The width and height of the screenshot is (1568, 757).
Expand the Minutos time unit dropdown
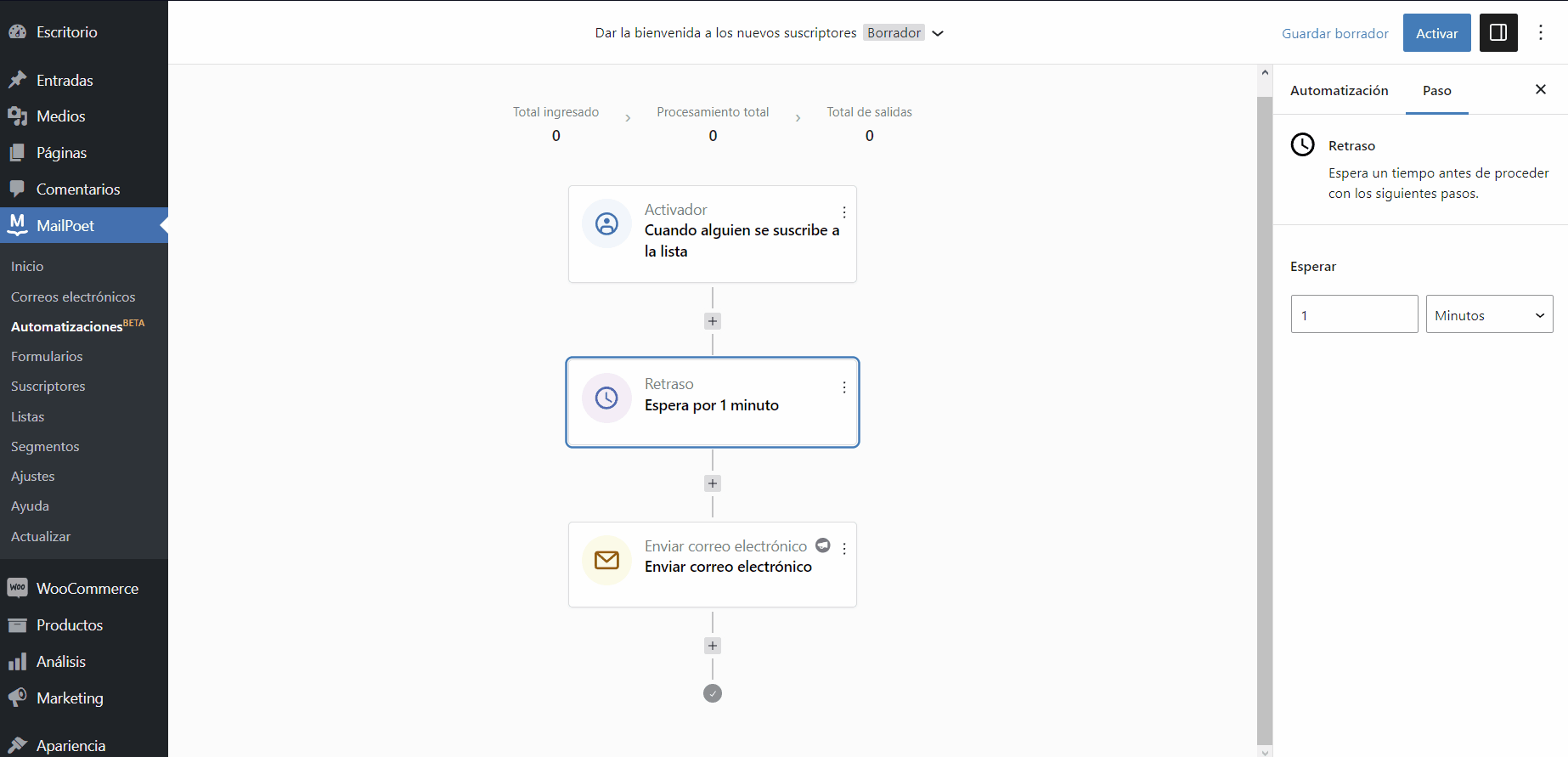pyautogui.click(x=1489, y=314)
